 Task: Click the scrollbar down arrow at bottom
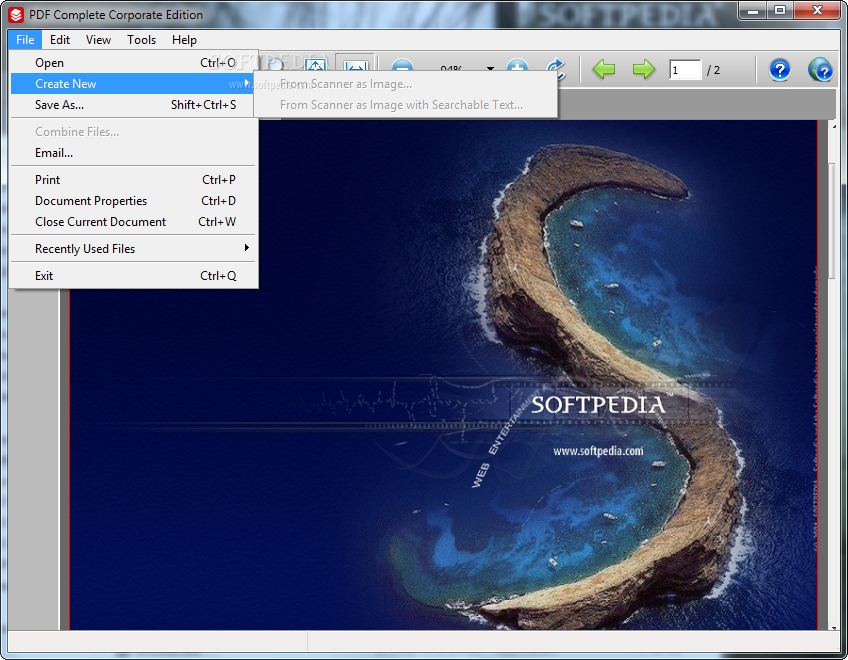pos(834,628)
